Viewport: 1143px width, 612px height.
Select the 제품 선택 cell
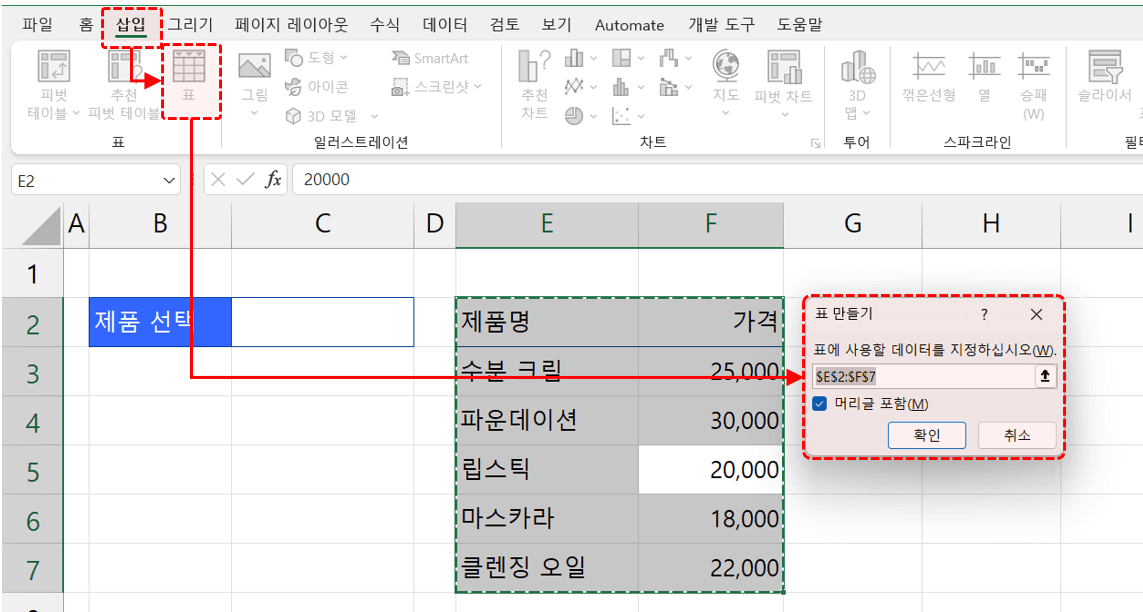[160, 321]
